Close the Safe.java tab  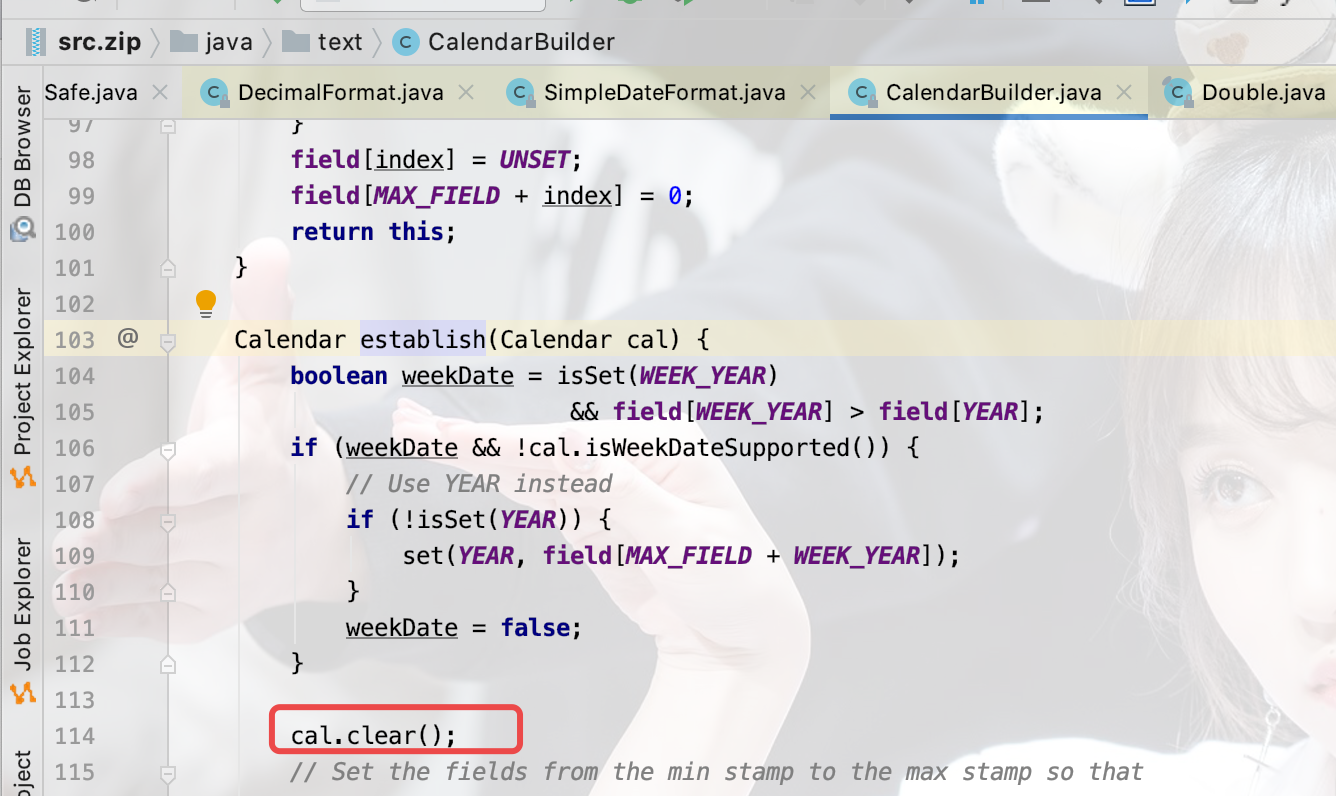coord(159,93)
